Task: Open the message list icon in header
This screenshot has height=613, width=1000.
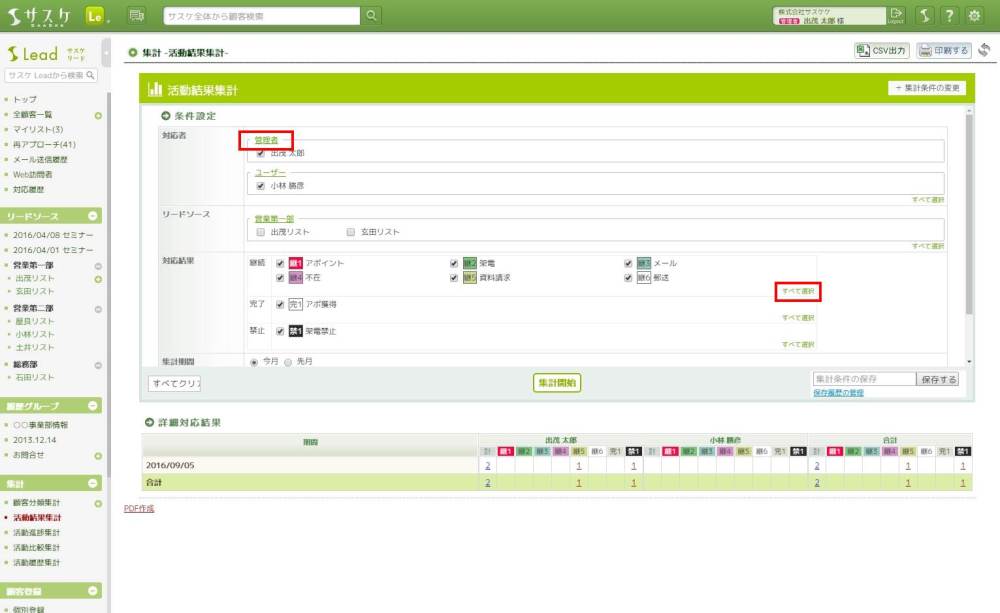Action: tap(136, 15)
